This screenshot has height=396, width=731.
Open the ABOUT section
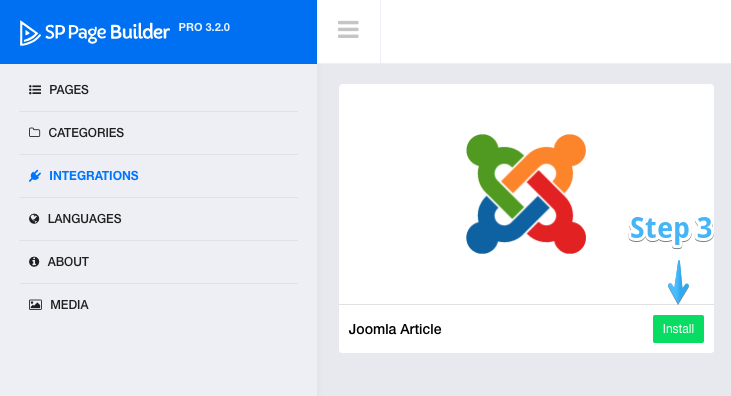point(159,262)
